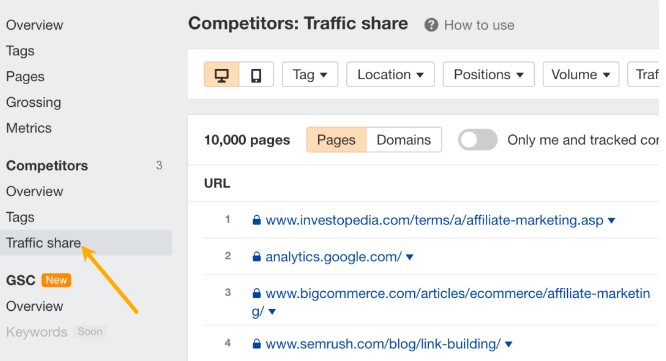This screenshot has height=361, width=666.
Task: Toggle Only me and tracked competitors switch
Action: pyautogui.click(x=478, y=140)
